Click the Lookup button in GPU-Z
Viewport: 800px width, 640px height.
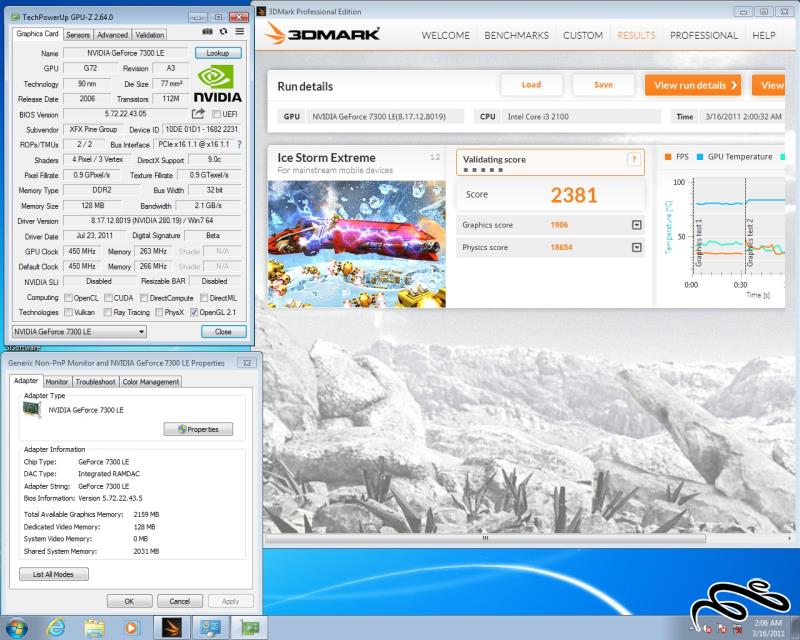(218, 53)
